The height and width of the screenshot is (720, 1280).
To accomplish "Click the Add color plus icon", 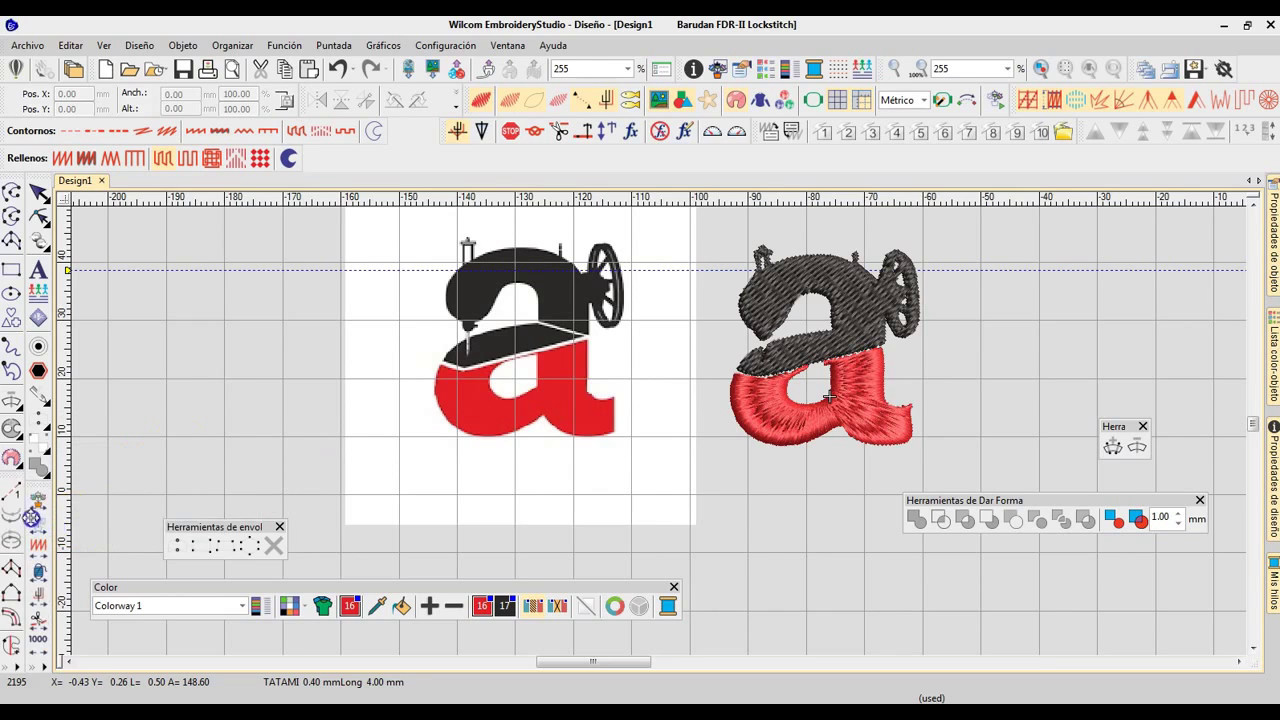I will (430, 606).
